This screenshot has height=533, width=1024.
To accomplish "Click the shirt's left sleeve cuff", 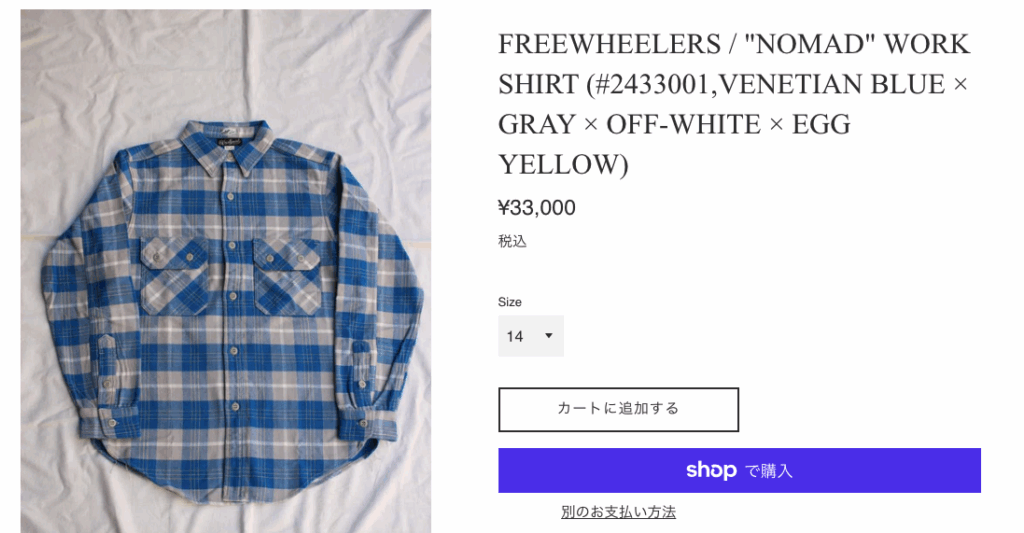I will pyautogui.click(x=110, y=422).
